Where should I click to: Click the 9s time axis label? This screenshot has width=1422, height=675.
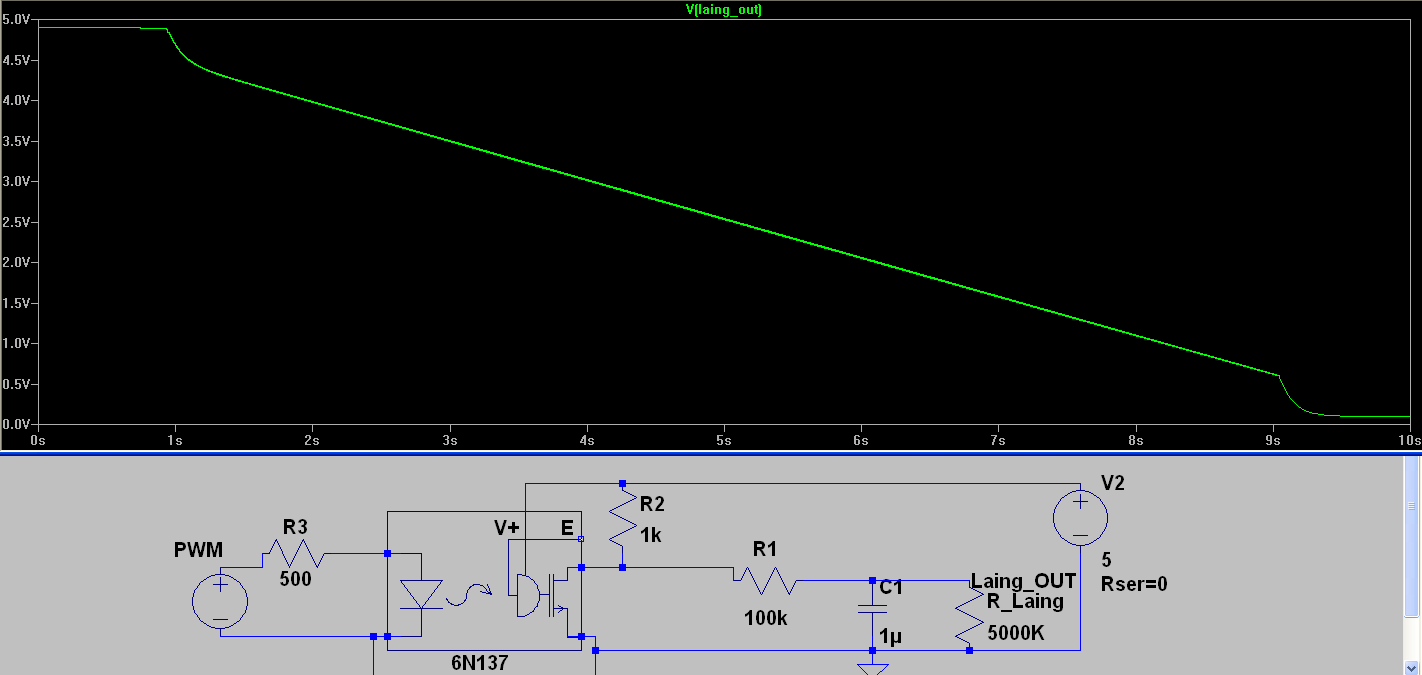click(x=1272, y=440)
